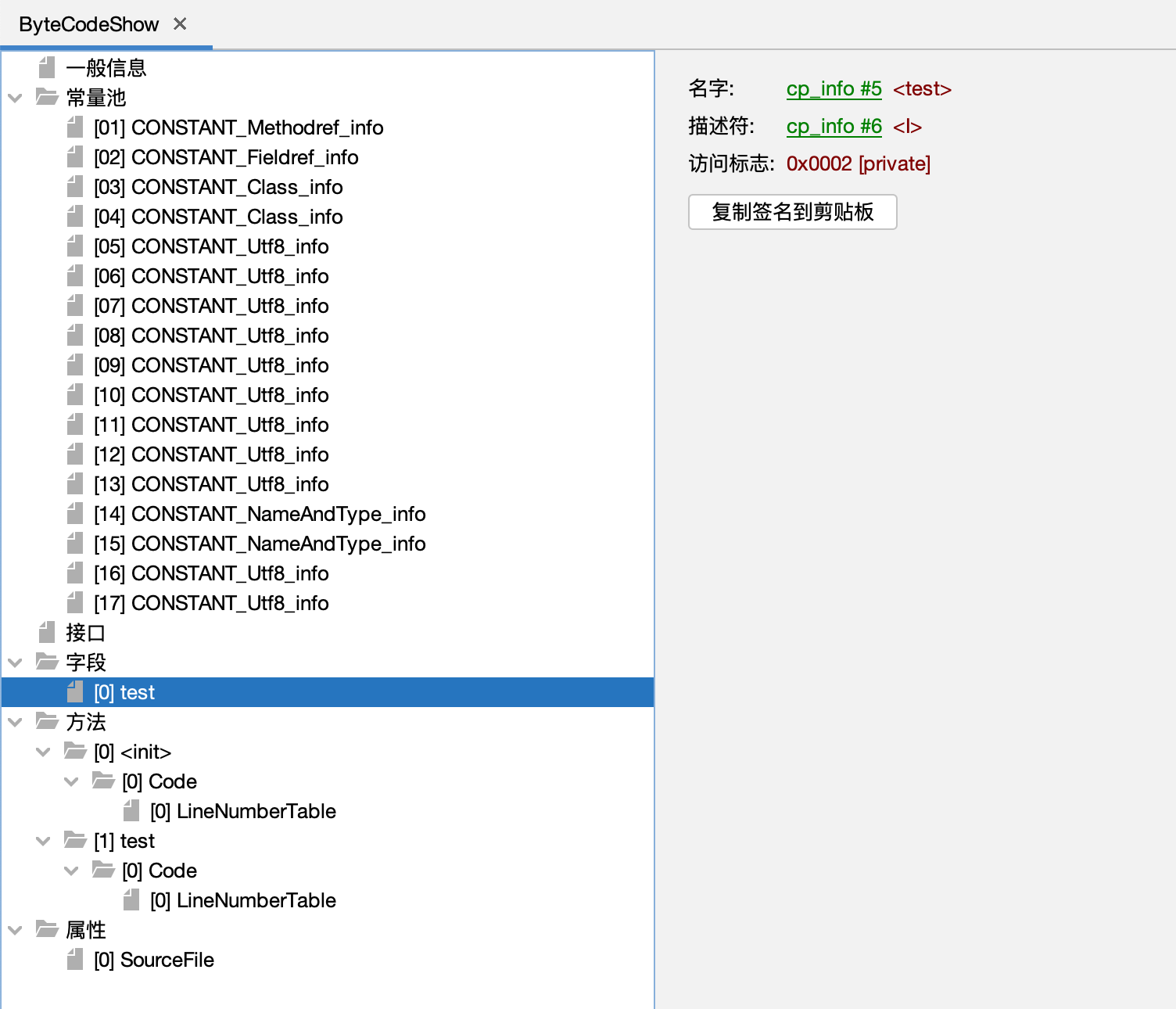Collapse the [1] test method node

[x=43, y=841]
